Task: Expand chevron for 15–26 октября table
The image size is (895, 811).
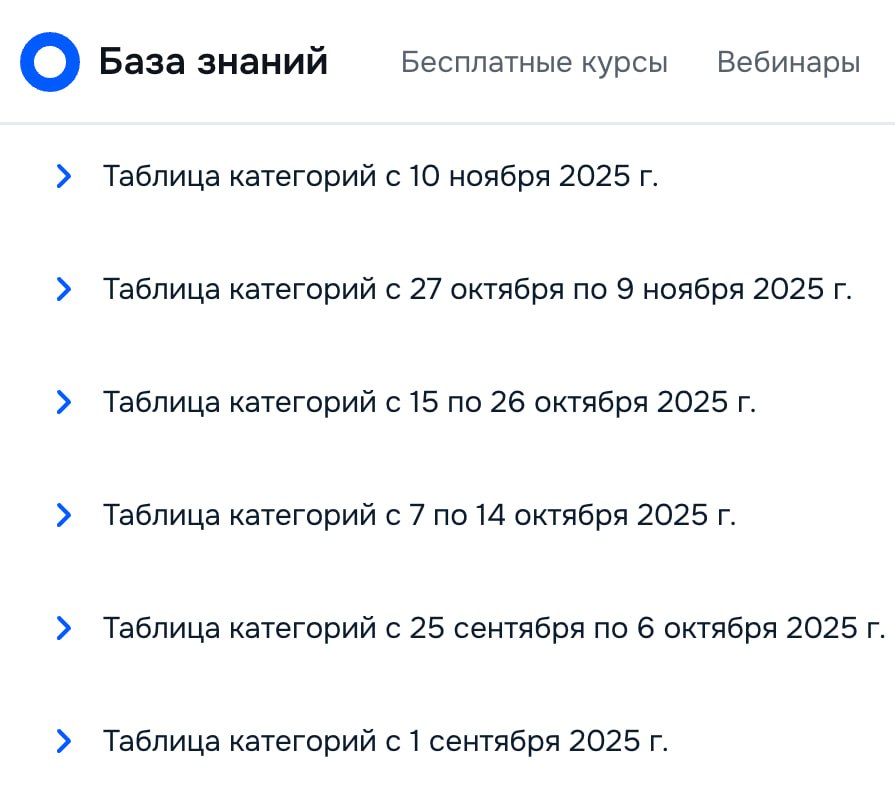Action: [64, 403]
